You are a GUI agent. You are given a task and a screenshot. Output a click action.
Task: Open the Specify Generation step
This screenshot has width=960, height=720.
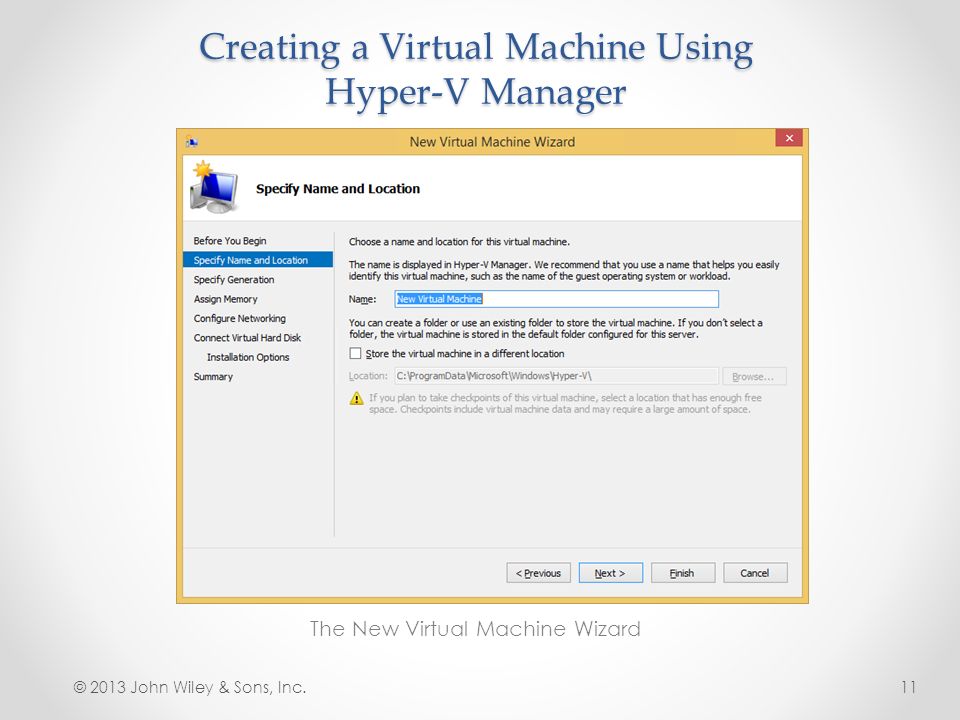pyautogui.click(x=234, y=280)
